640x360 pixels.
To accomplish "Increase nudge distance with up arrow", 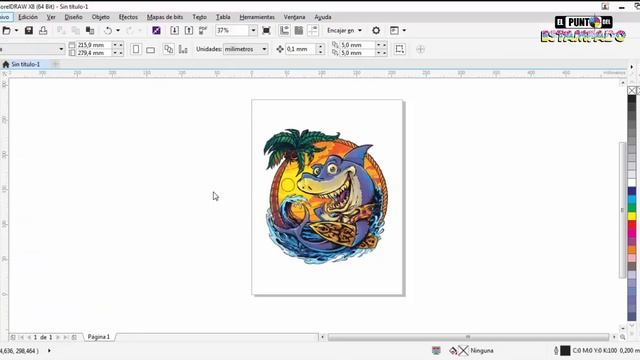I will click(x=320, y=47).
